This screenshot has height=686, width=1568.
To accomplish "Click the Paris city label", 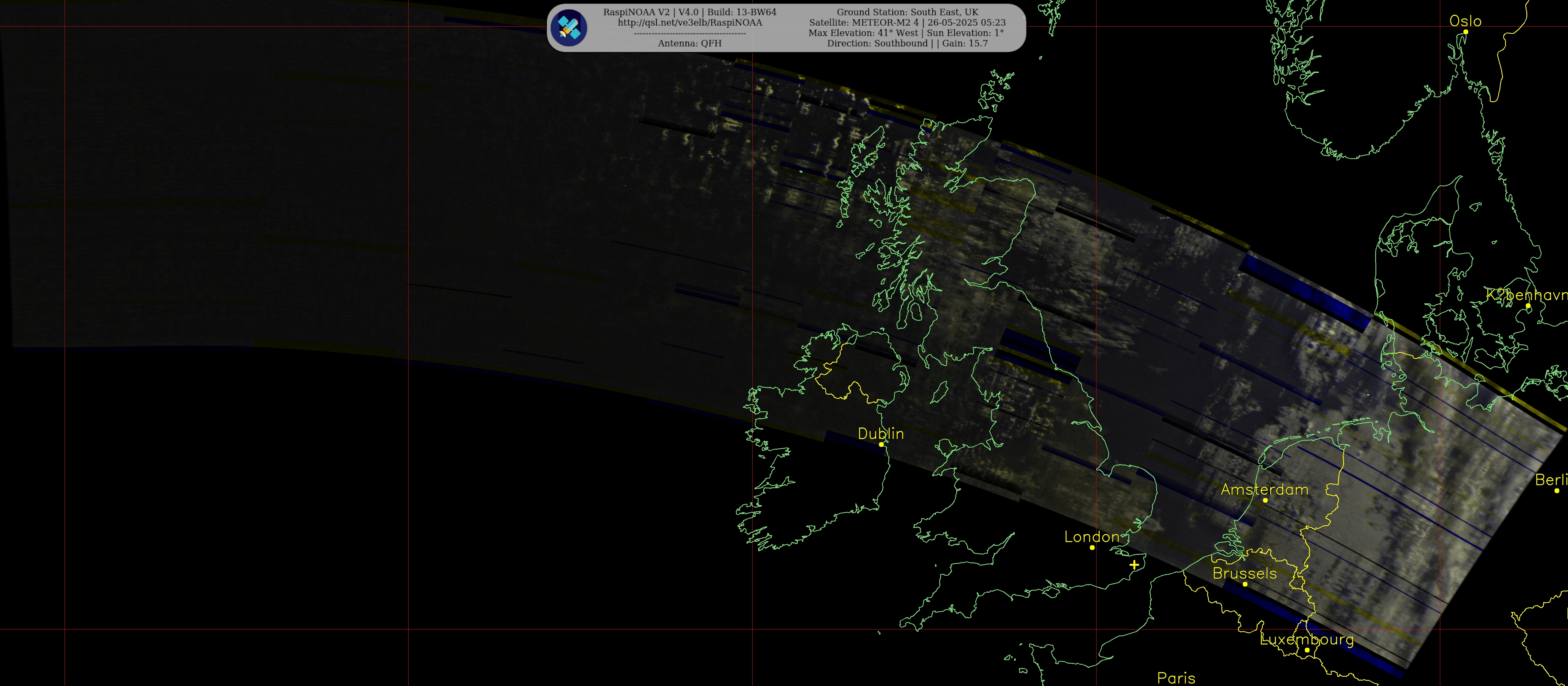I will point(1176,678).
